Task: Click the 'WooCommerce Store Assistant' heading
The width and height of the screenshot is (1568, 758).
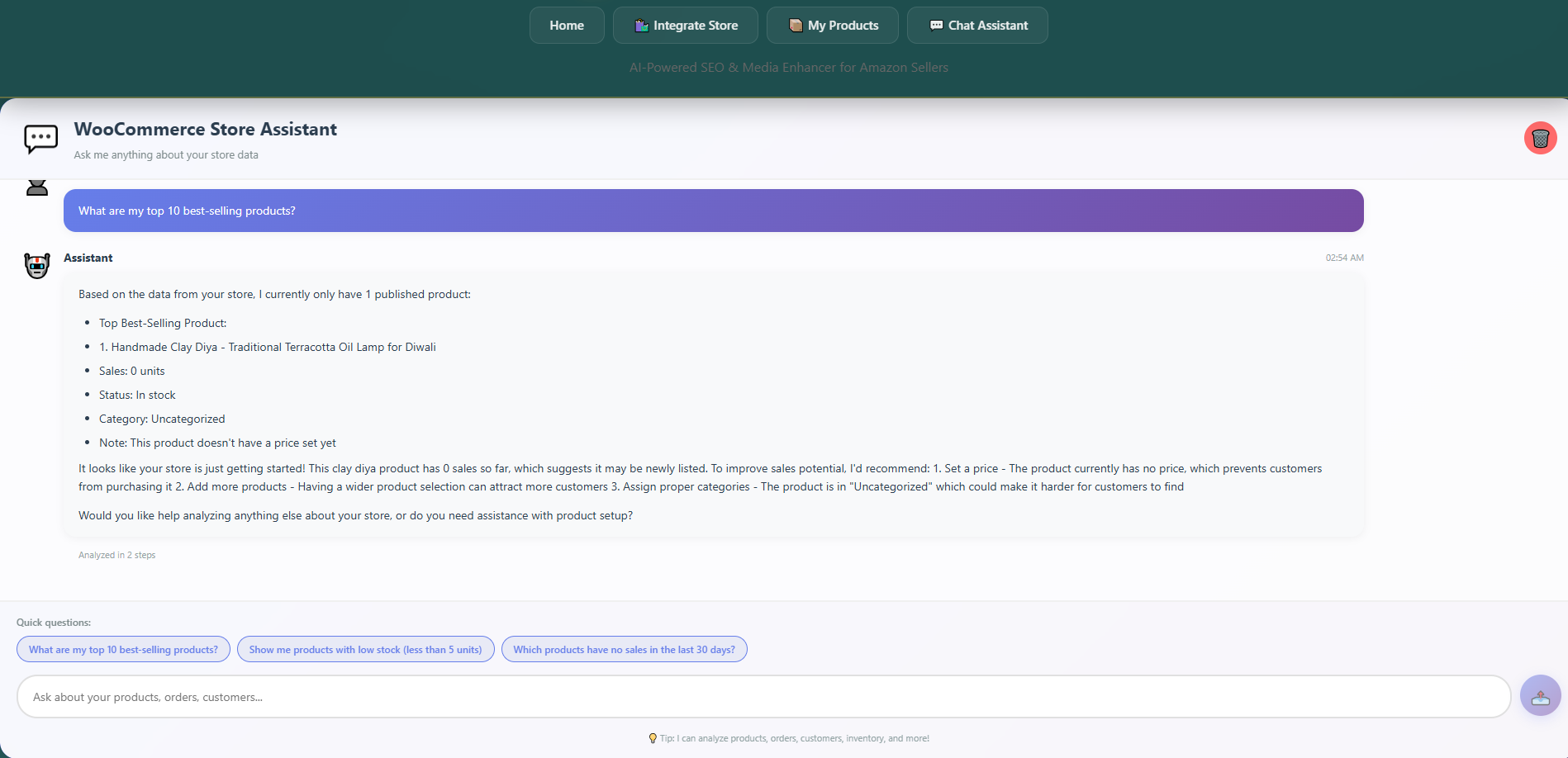Action: [x=206, y=130]
